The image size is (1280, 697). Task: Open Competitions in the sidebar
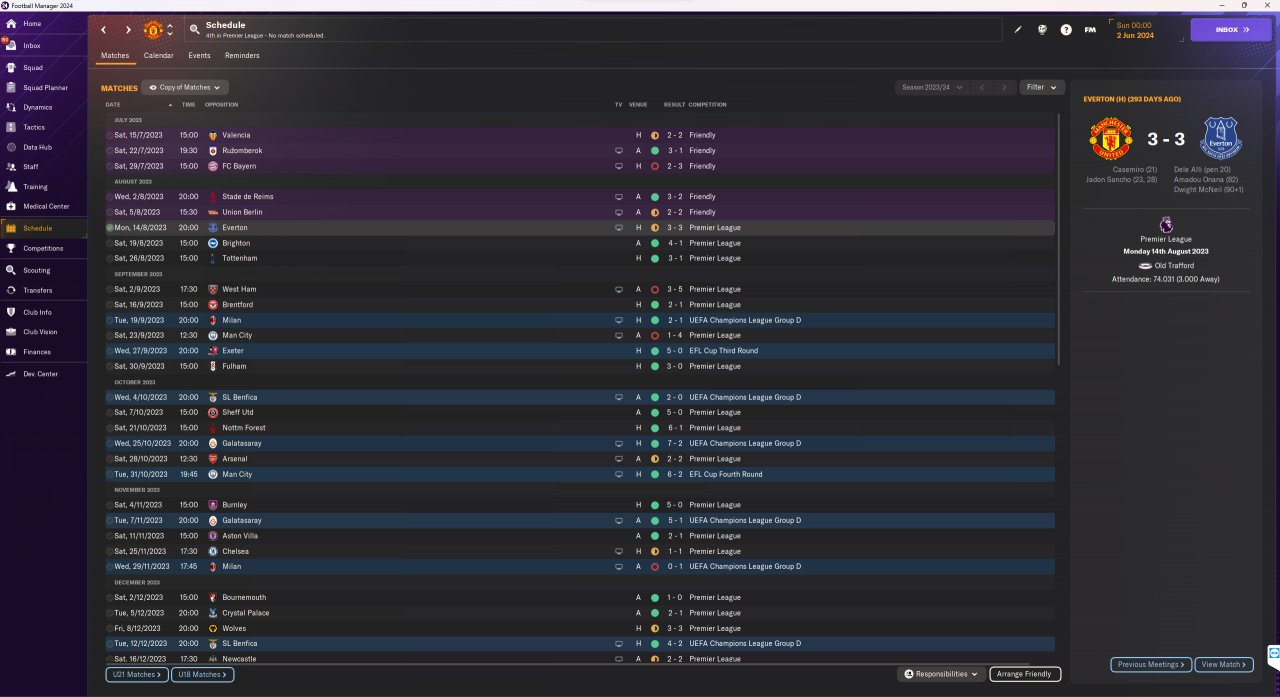(43, 248)
